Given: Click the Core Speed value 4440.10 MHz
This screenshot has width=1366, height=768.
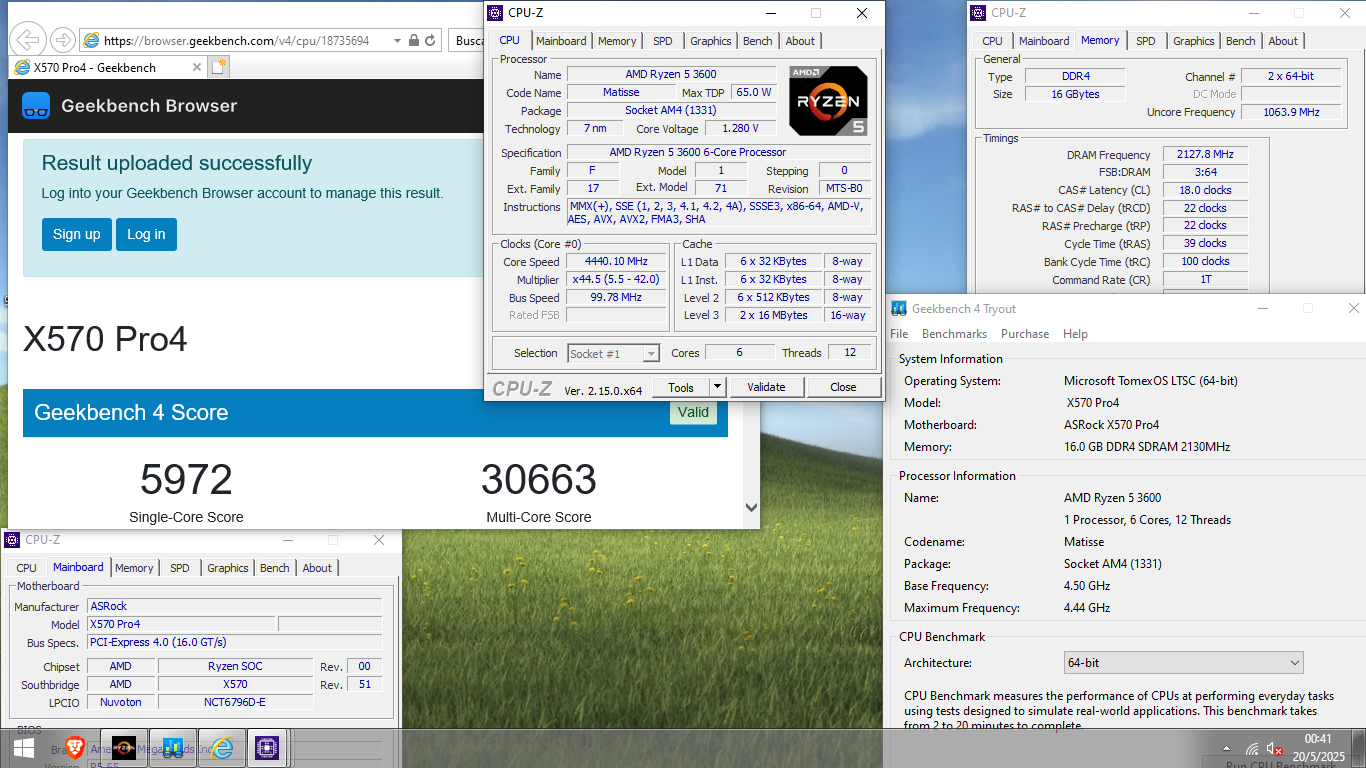Looking at the screenshot, I should coord(617,262).
